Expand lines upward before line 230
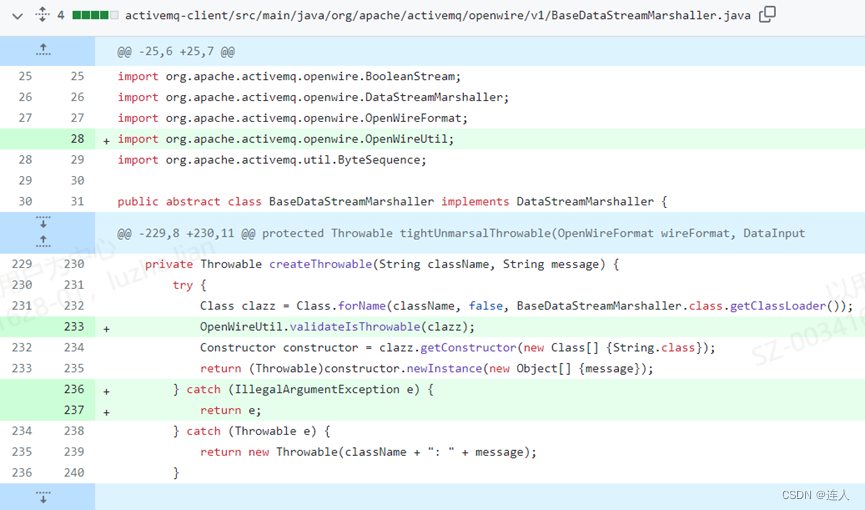865x510 pixels. [43, 241]
